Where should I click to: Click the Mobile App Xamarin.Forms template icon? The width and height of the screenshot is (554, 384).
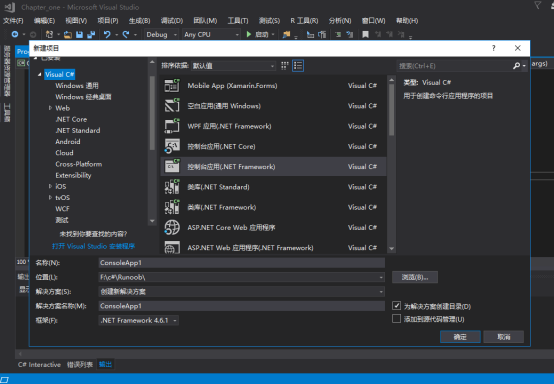tap(172, 85)
